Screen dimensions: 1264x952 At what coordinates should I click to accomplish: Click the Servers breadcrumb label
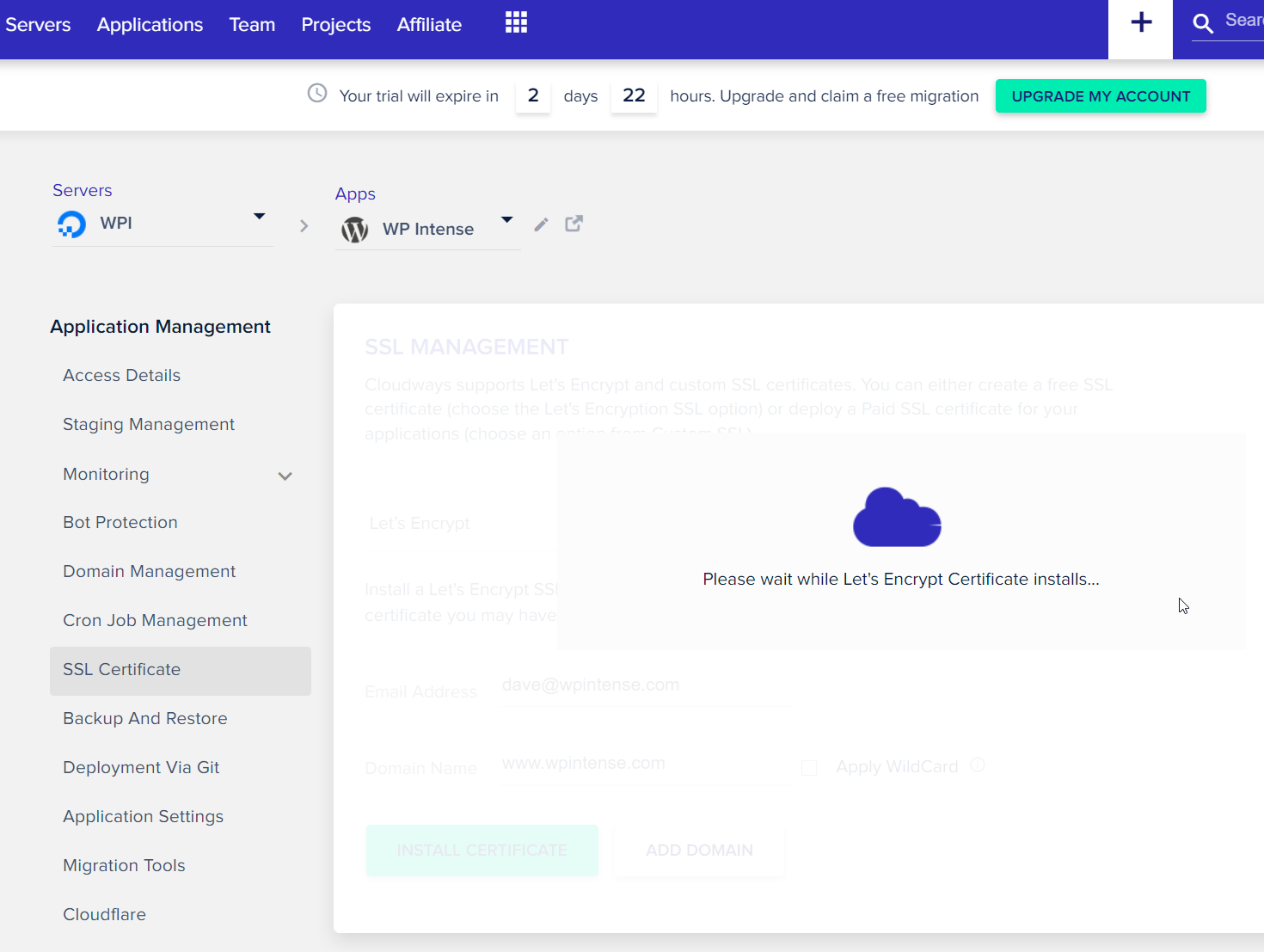[83, 191]
